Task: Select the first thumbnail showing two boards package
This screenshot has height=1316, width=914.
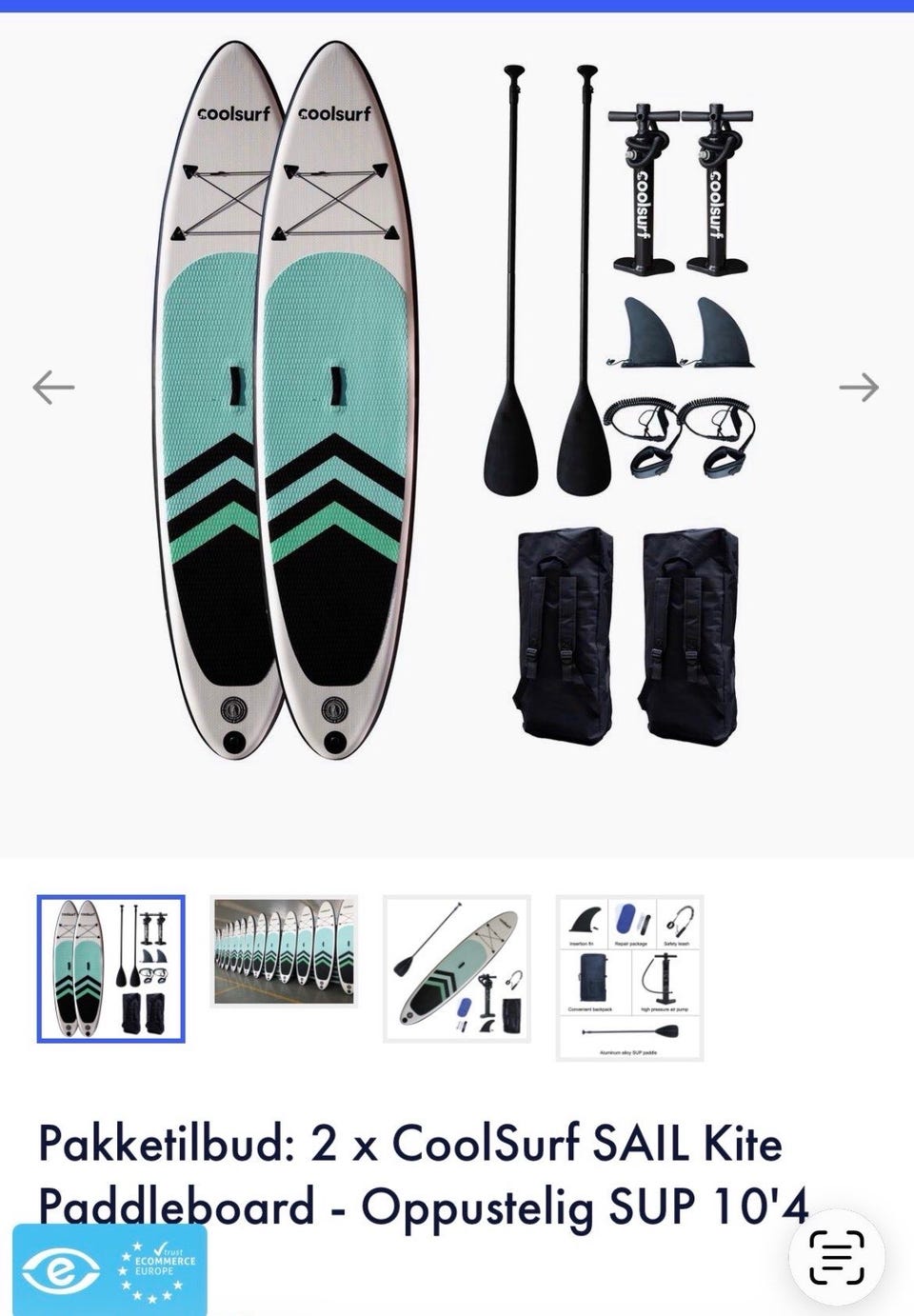Action: point(110,968)
